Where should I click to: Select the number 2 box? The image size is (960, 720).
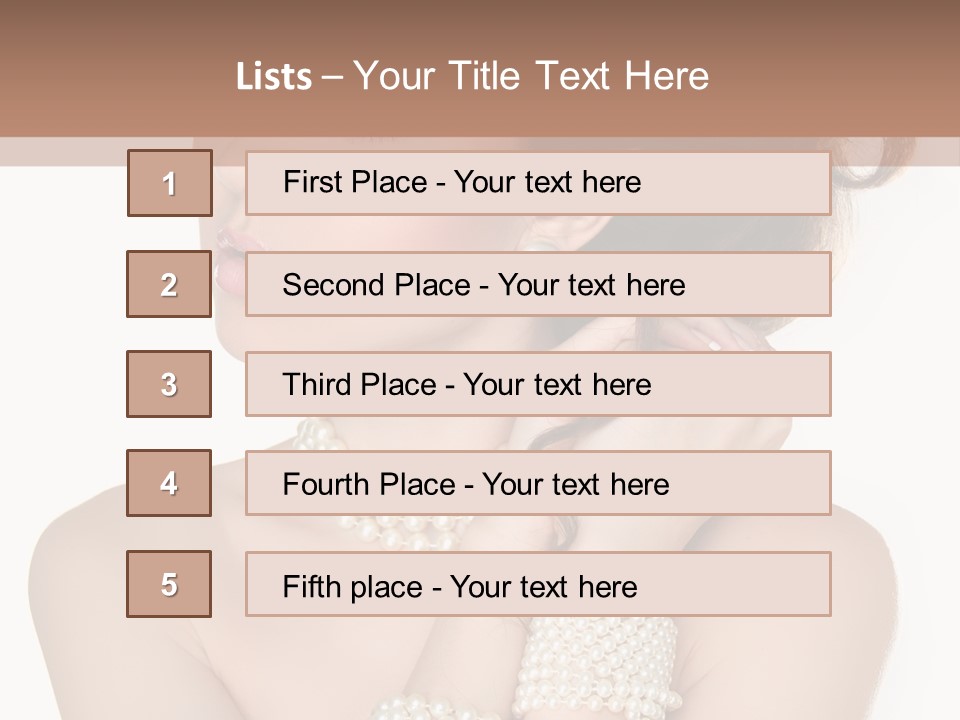(x=169, y=284)
